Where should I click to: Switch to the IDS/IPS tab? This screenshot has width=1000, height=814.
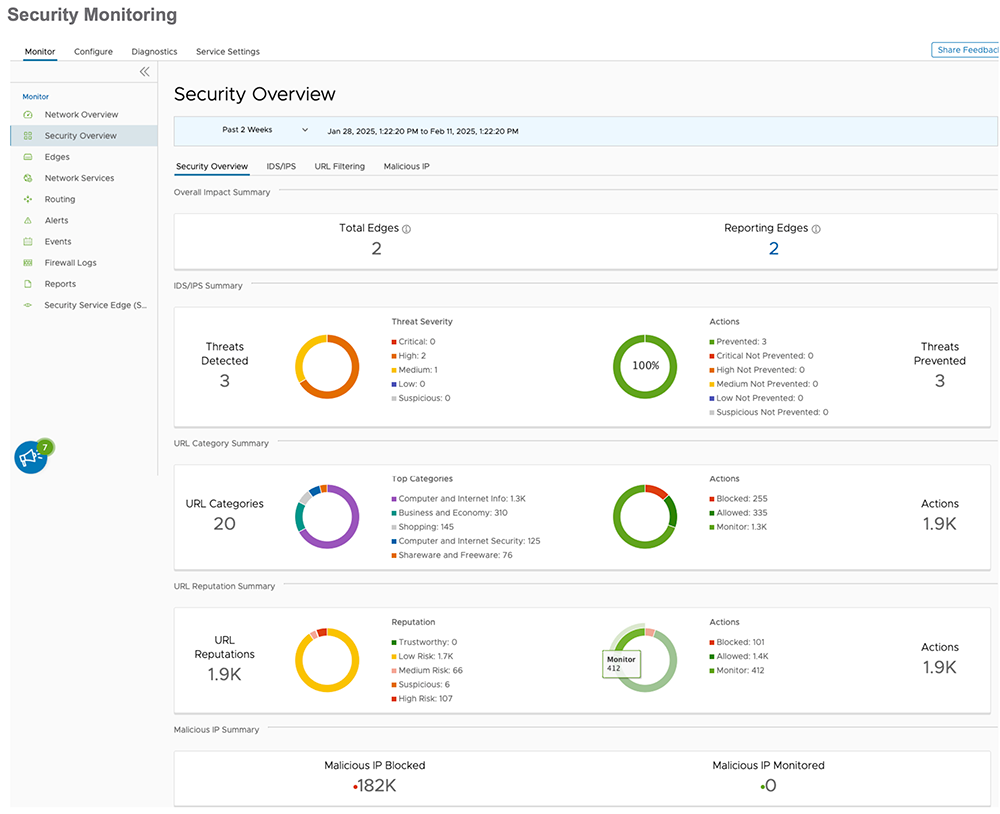click(281, 166)
